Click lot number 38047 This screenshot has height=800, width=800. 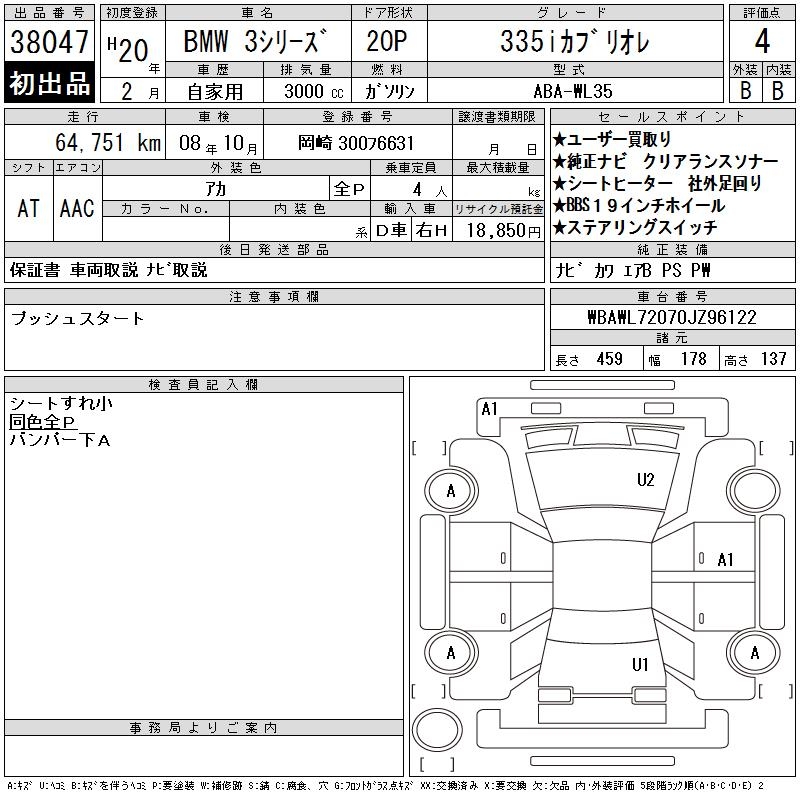pos(49,42)
